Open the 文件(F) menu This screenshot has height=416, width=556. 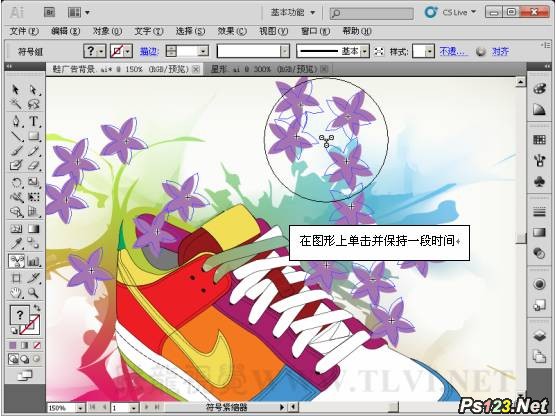(x=24, y=32)
